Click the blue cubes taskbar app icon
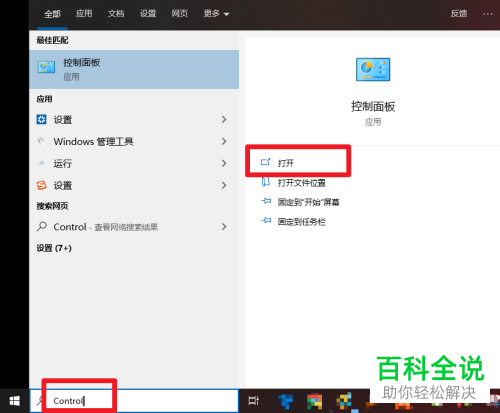The image size is (500, 413). pyautogui.click(x=285, y=401)
